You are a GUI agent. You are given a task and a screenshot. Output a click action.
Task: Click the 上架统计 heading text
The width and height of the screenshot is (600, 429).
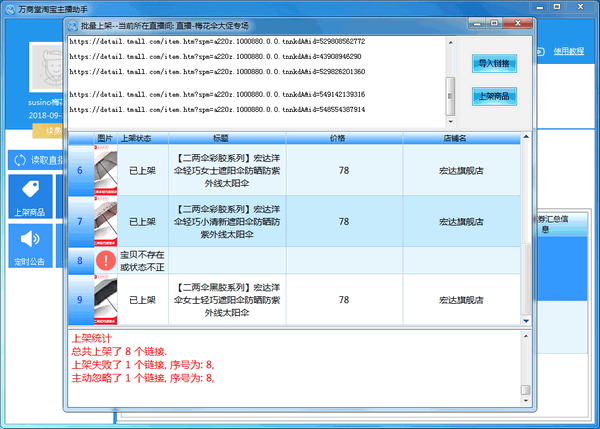point(91,338)
